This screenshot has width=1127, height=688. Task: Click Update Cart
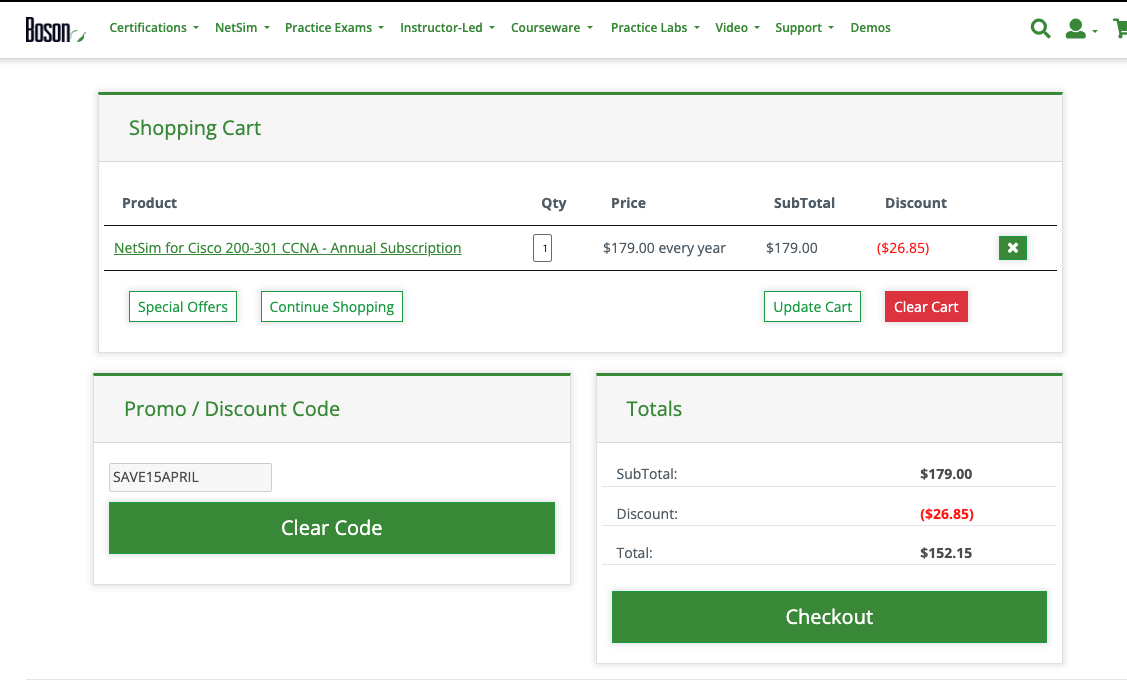(x=812, y=306)
